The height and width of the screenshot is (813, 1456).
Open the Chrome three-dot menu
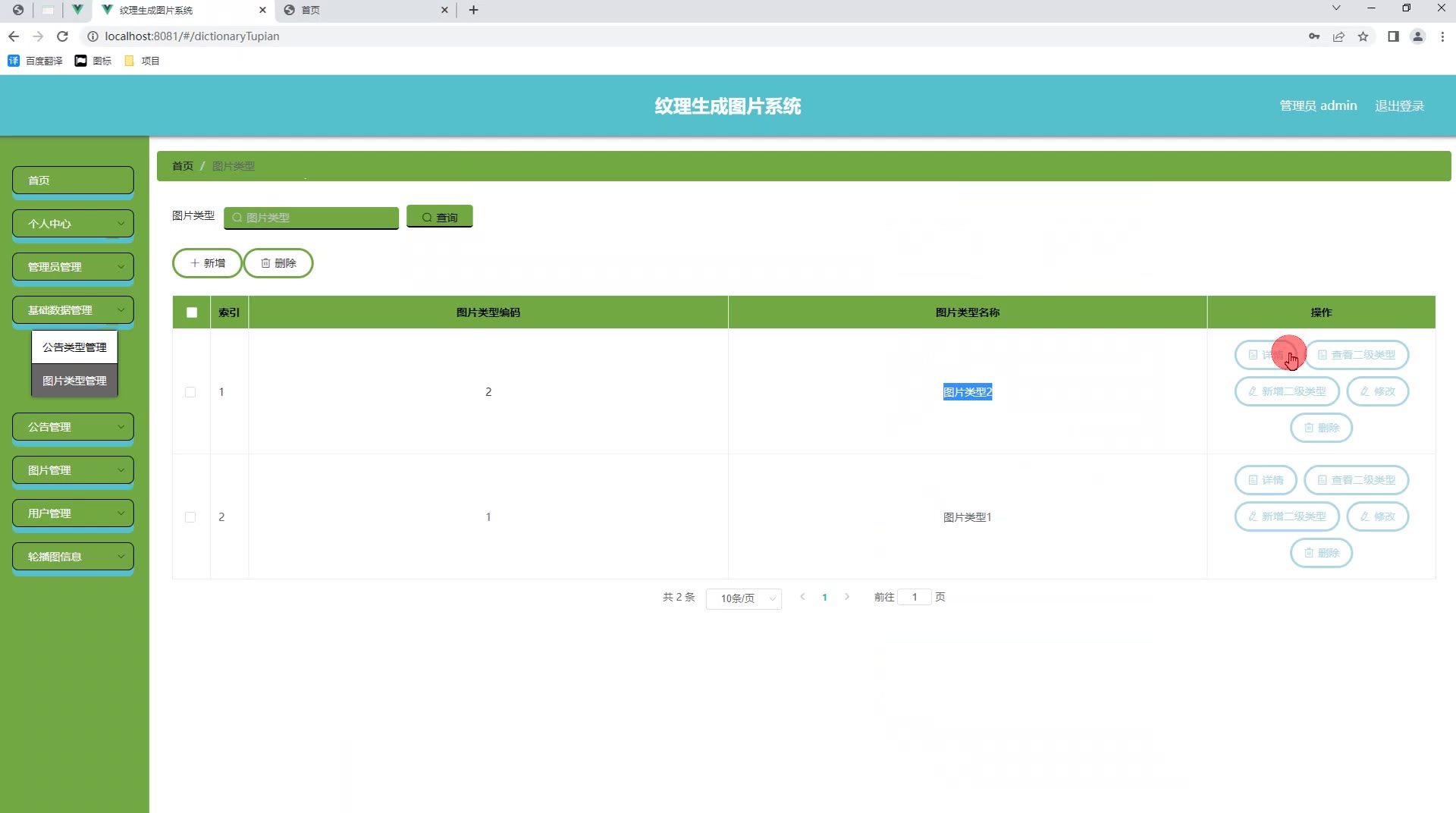(1442, 36)
